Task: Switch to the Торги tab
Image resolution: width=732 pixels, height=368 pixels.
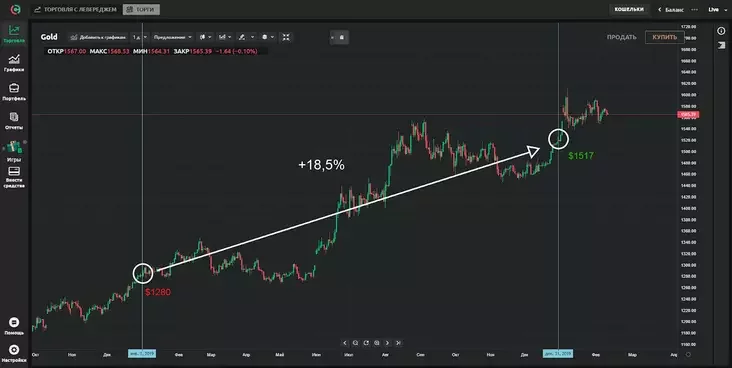Action: point(141,9)
